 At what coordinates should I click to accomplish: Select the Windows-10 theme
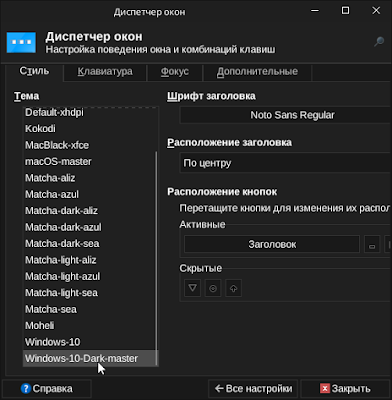90,342
